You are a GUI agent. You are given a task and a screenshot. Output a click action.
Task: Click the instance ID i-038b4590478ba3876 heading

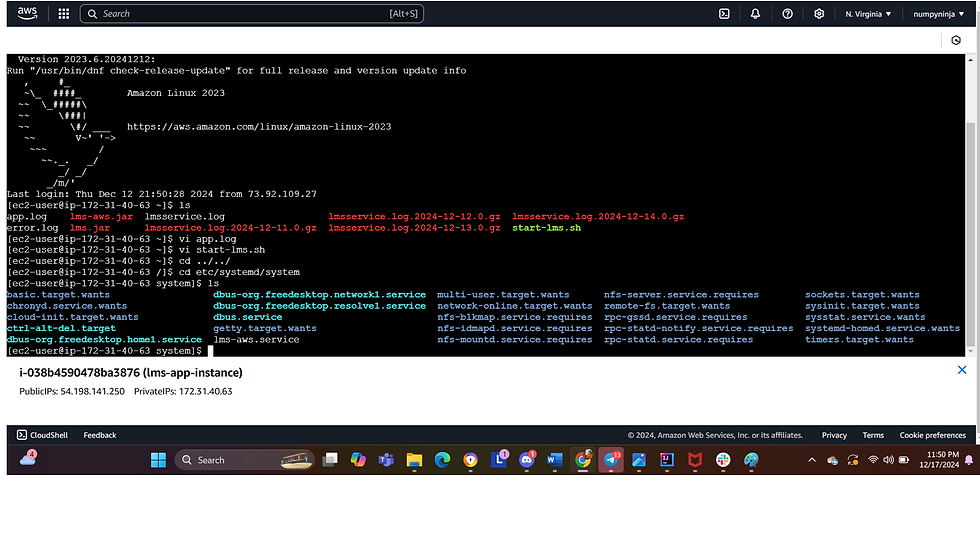click(x=131, y=372)
